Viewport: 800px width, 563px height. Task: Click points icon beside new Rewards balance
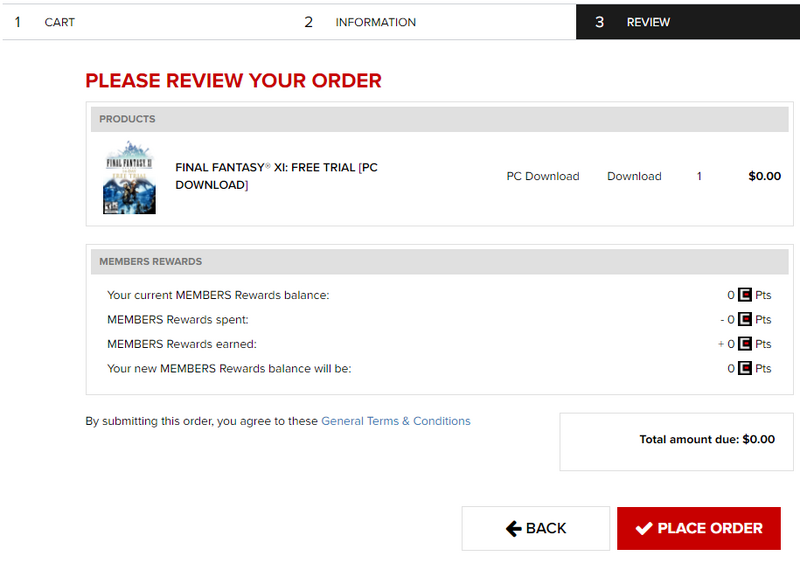[x=744, y=369]
